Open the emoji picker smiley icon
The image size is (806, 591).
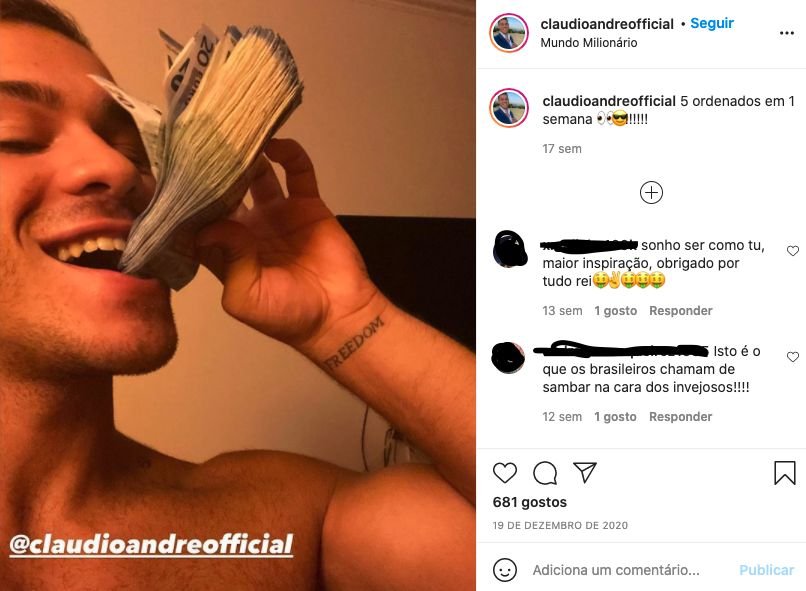pos(504,569)
